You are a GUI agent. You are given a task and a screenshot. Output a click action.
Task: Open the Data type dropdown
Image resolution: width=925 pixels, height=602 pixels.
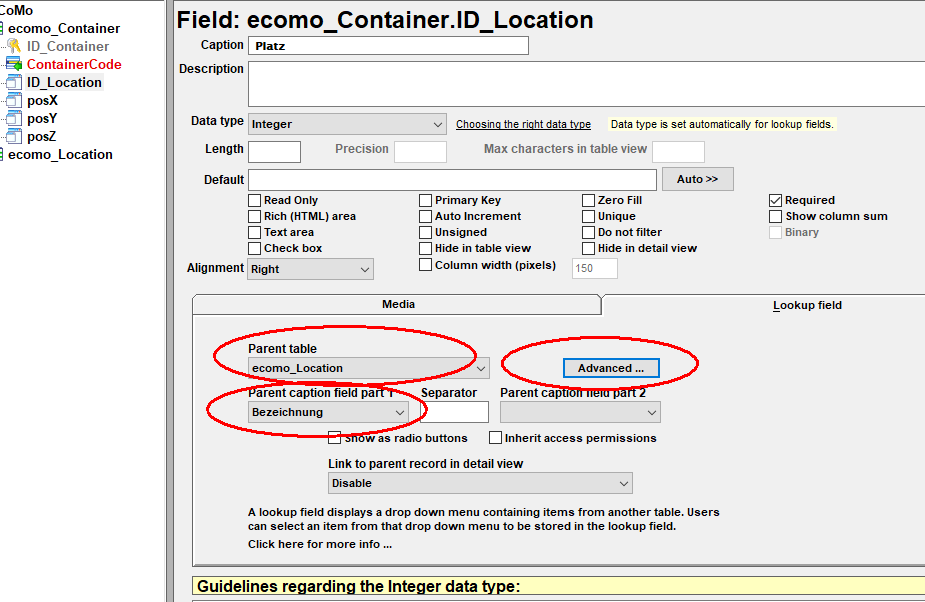click(347, 125)
